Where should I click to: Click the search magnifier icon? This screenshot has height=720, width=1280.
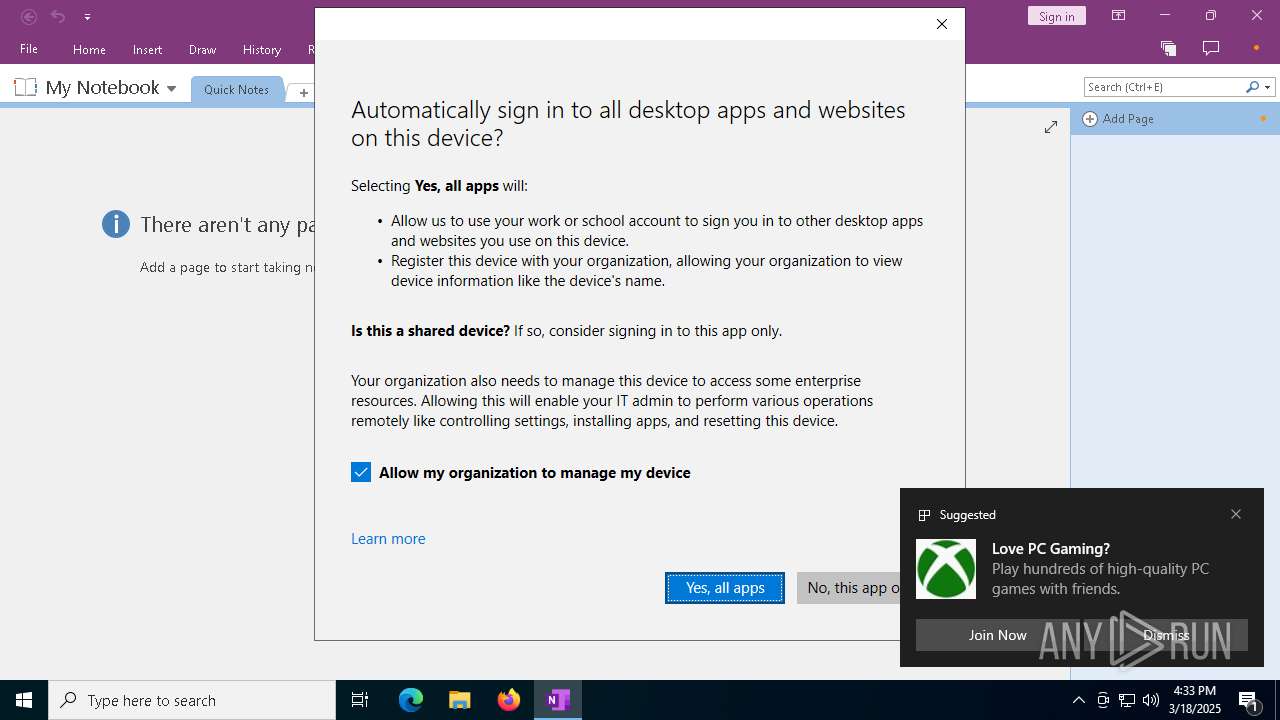click(1252, 87)
